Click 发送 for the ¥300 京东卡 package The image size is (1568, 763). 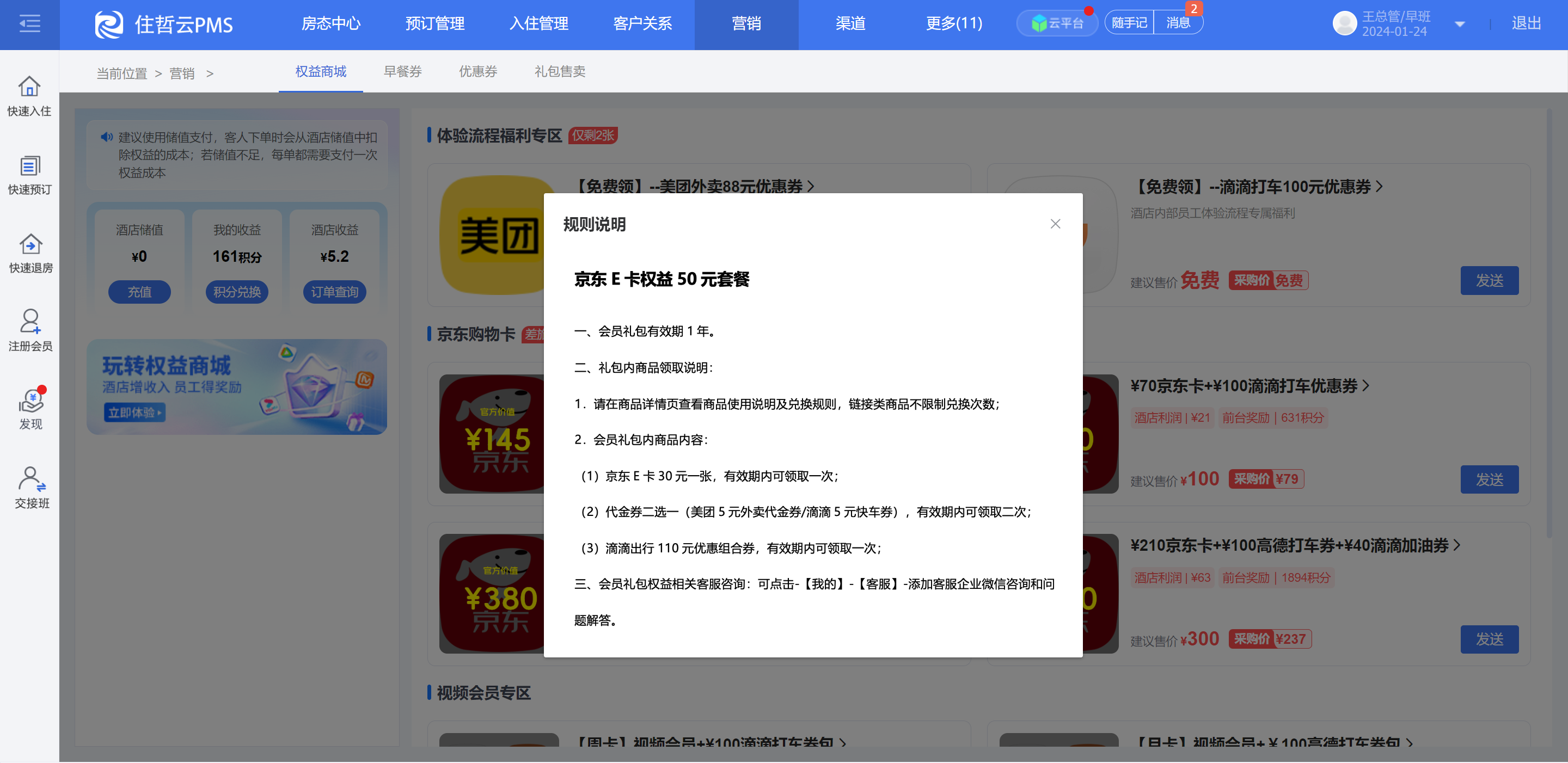pos(1490,639)
